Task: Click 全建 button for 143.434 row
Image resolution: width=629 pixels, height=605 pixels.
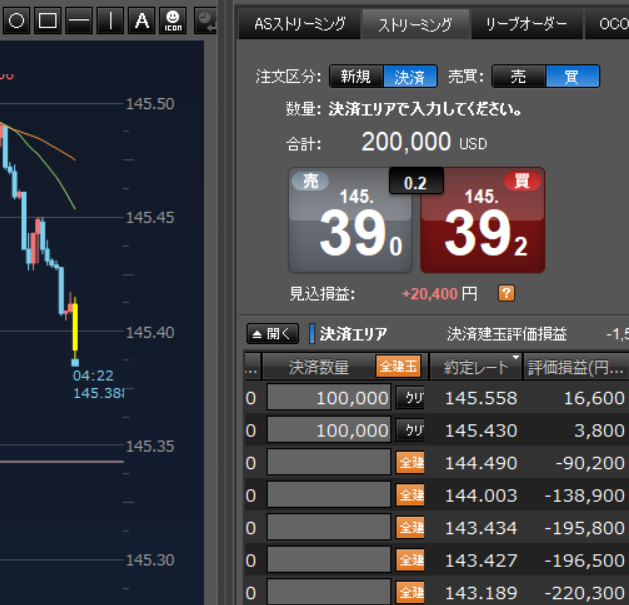Action: (x=410, y=528)
